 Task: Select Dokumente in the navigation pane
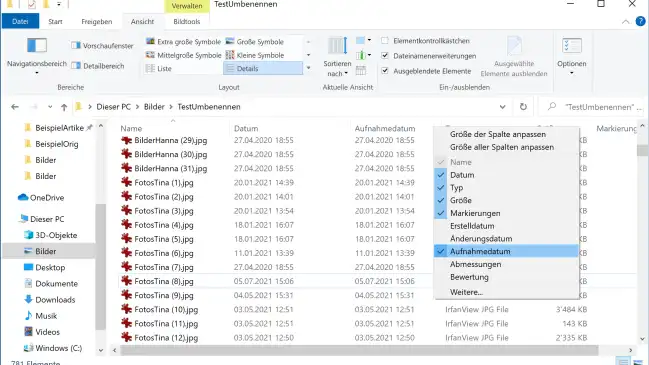51,283
